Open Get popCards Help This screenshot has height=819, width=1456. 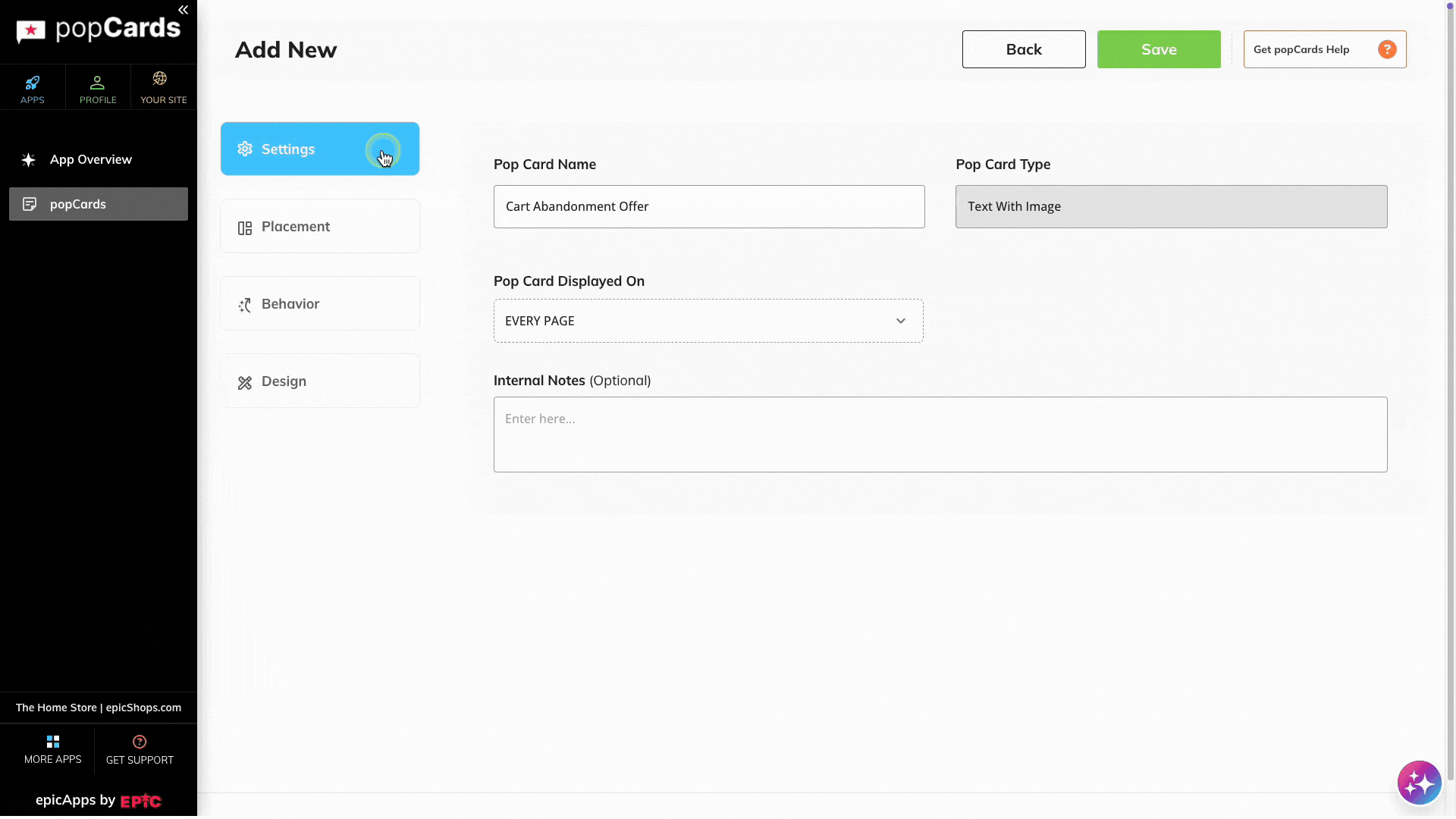pyautogui.click(x=1325, y=49)
